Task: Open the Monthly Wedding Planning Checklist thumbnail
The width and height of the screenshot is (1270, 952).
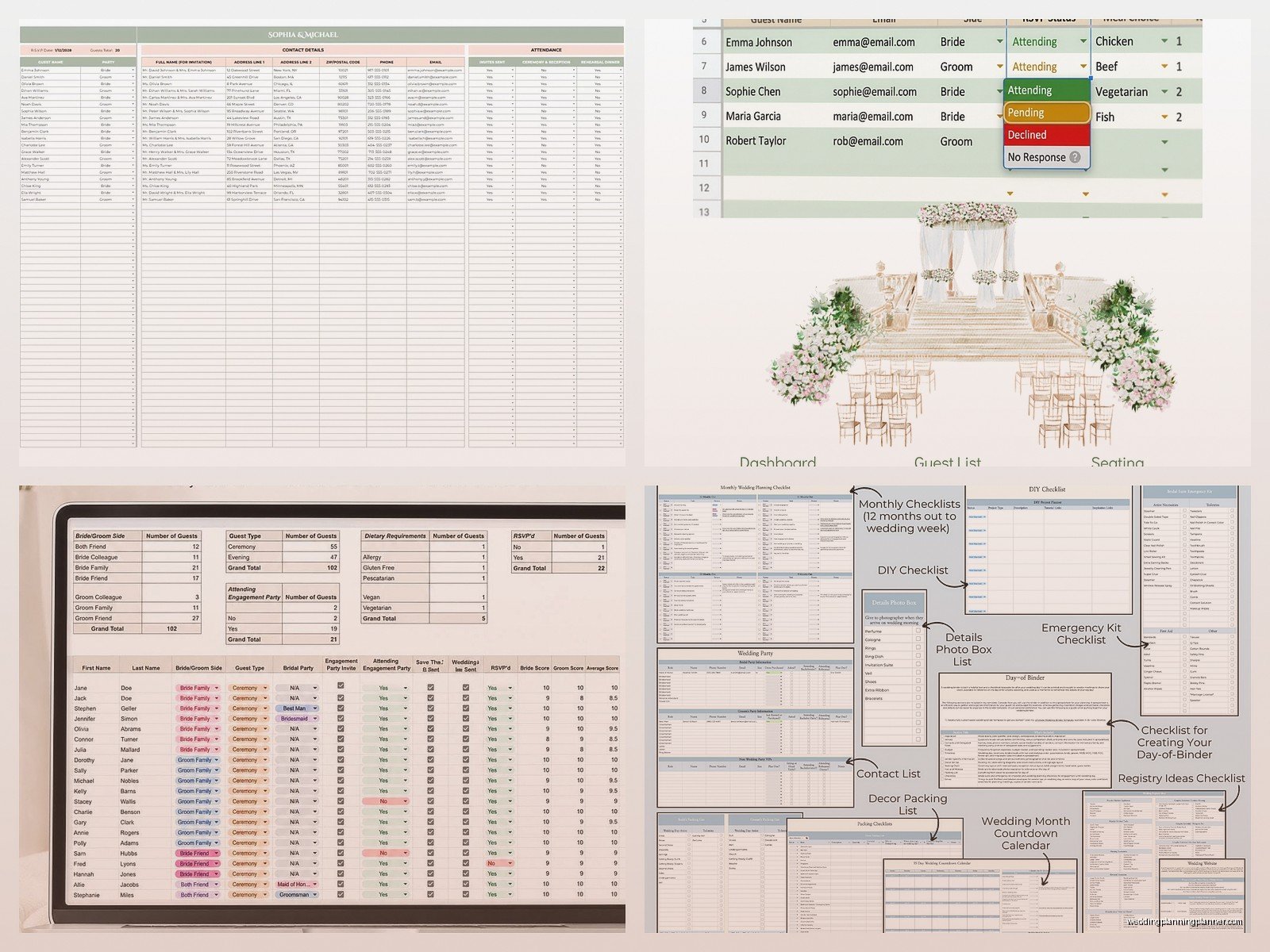Action: click(x=754, y=564)
